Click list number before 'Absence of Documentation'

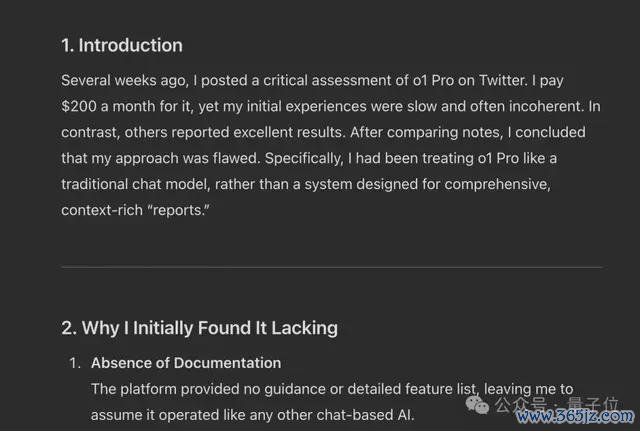pyautogui.click(x=75, y=363)
